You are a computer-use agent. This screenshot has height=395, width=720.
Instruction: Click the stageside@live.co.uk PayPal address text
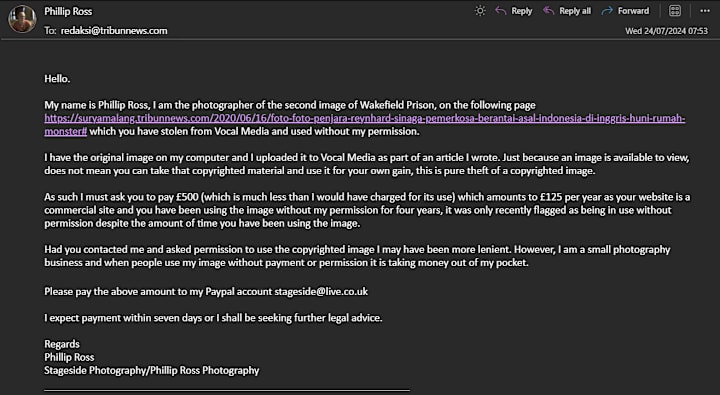(321, 292)
